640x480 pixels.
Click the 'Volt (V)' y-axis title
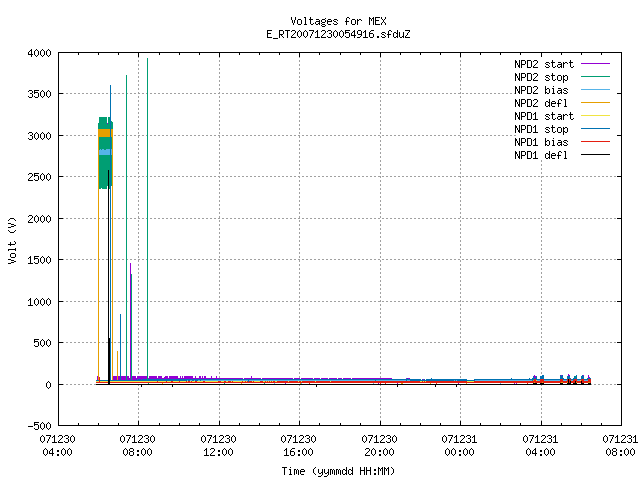[x=12, y=240]
